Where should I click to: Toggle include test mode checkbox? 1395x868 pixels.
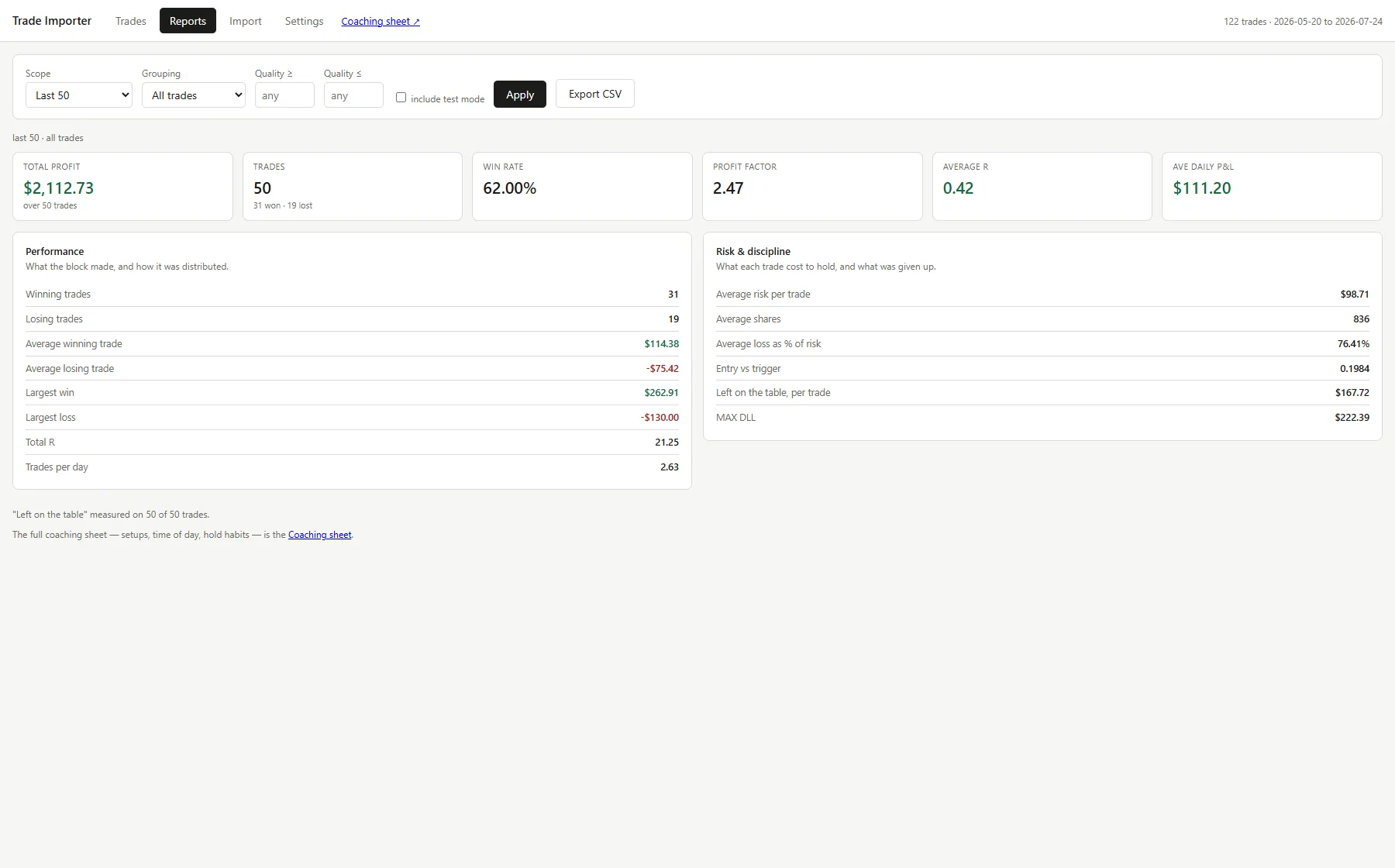coord(401,98)
